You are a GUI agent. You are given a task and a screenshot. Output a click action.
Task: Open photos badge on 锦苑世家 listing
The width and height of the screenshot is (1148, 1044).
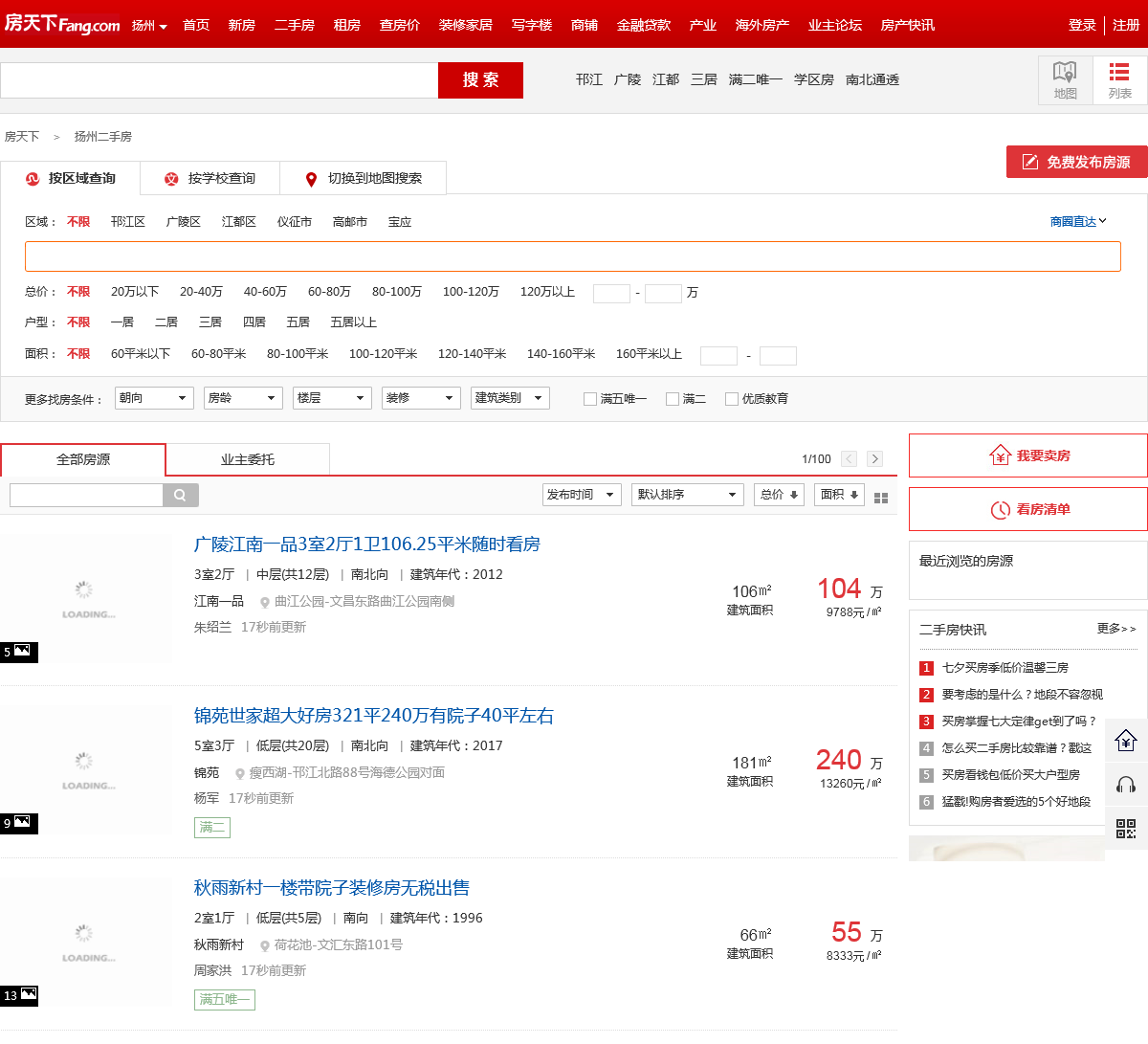point(19,823)
